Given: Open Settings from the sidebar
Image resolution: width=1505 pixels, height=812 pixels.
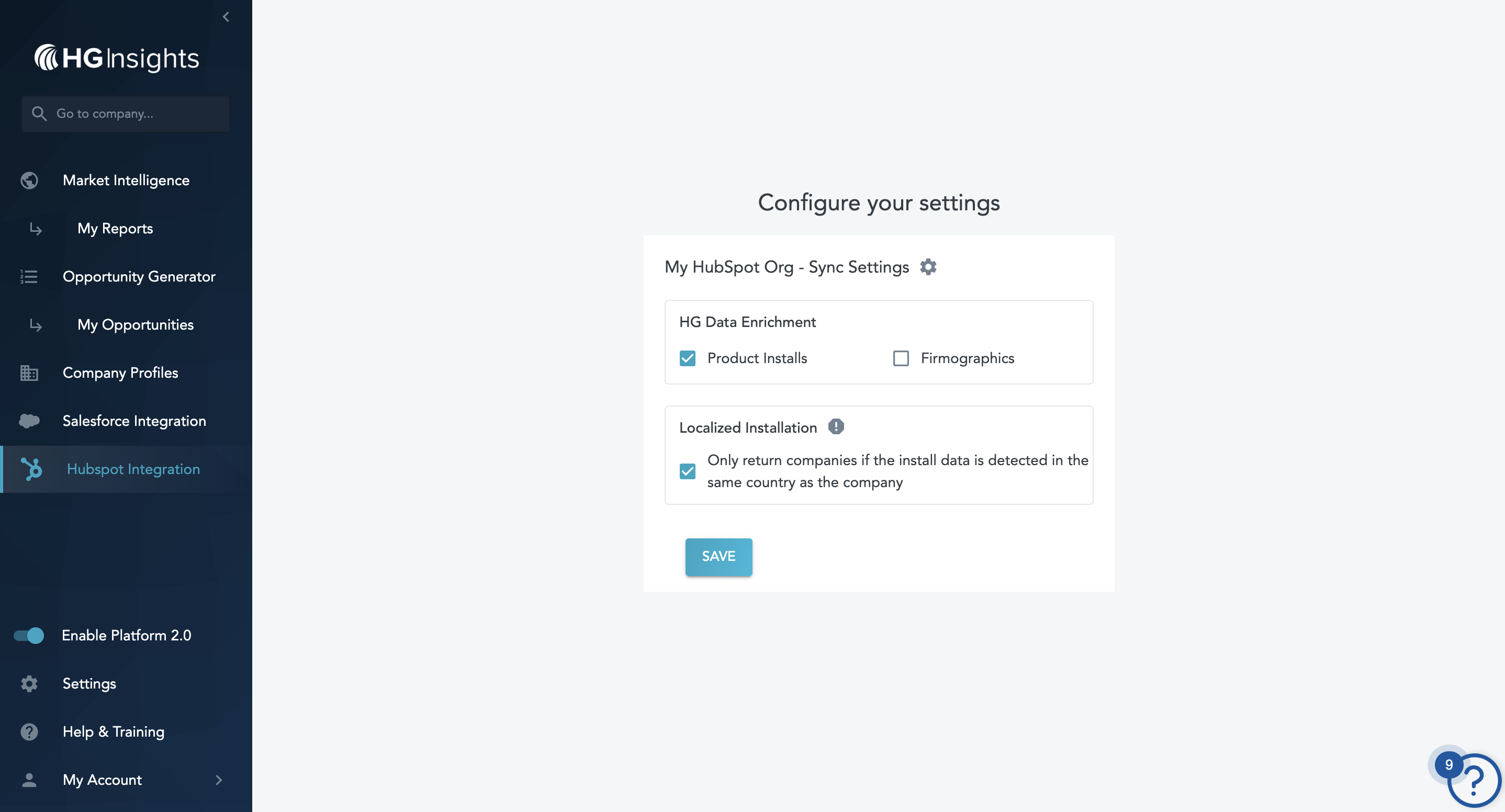Looking at the screenshot, I should [x=89, y=683].
